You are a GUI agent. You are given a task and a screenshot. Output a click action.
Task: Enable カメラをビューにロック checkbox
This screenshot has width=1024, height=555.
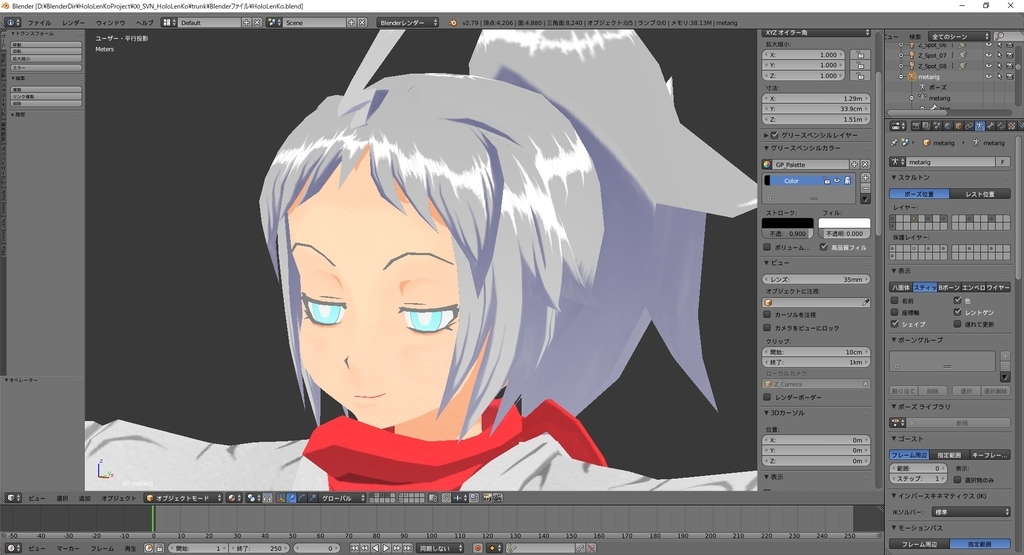(x=767, y=328)
